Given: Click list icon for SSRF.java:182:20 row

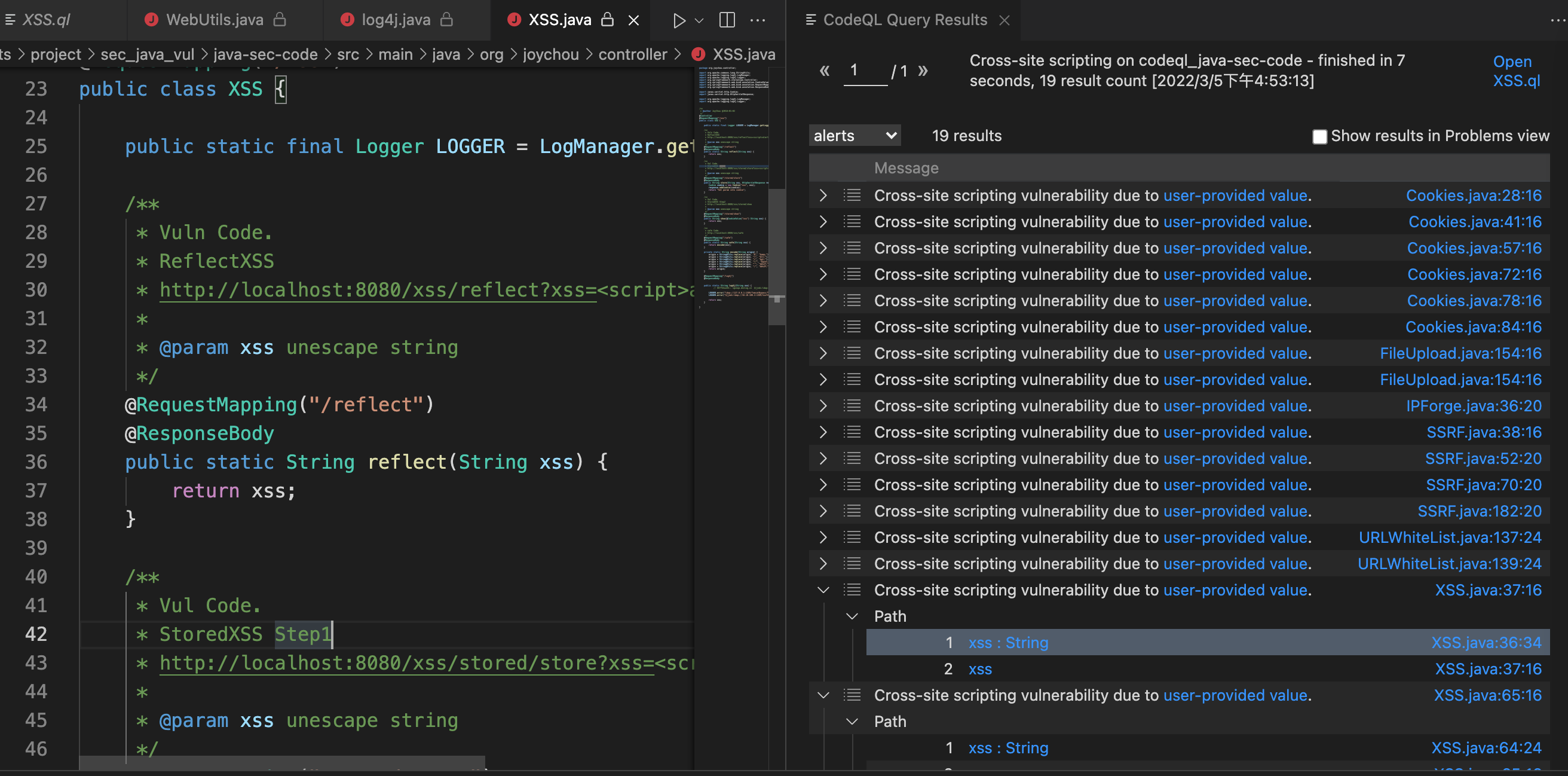Looking at the screenshot, I should point(852,511).
